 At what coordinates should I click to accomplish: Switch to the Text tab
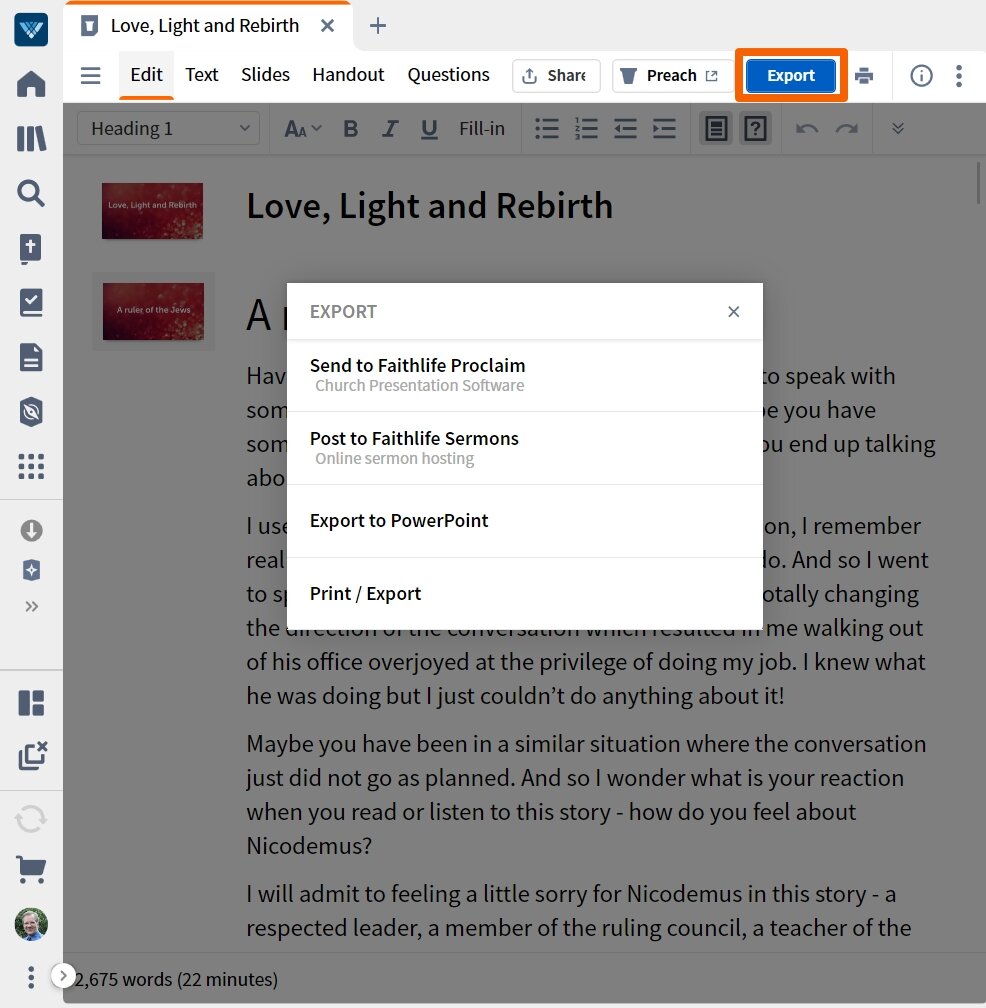tap(202, 75)
